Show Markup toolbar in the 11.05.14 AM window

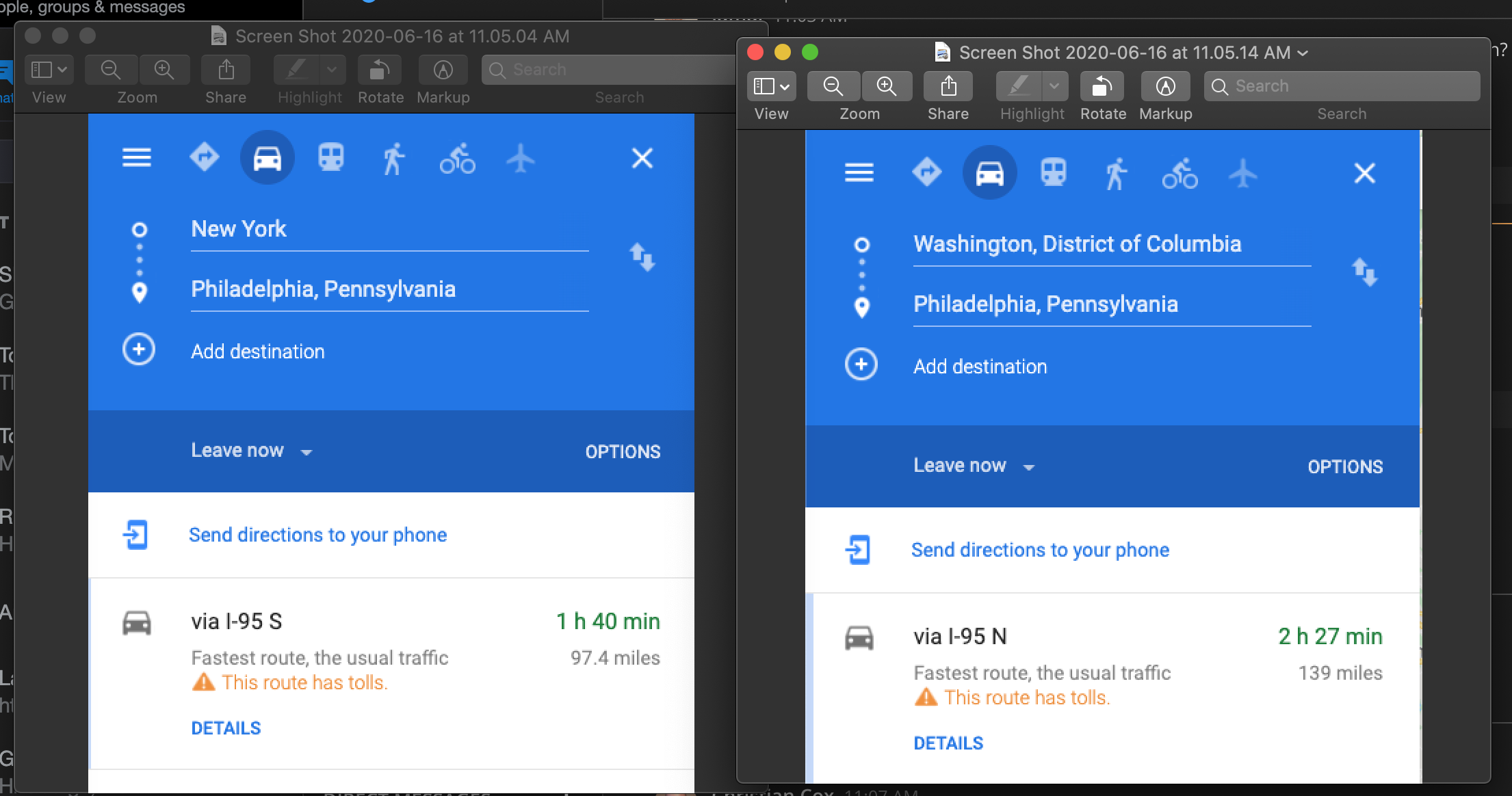click(x=1165, y=86)
